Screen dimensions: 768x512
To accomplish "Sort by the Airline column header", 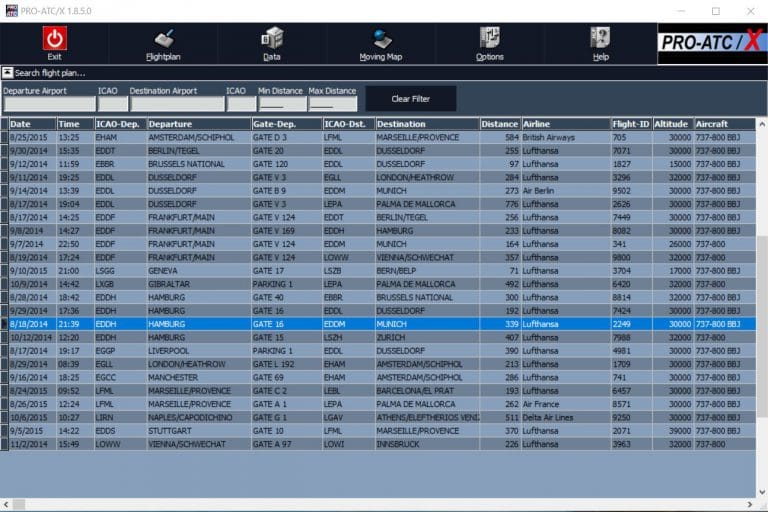I will [565, 124].
